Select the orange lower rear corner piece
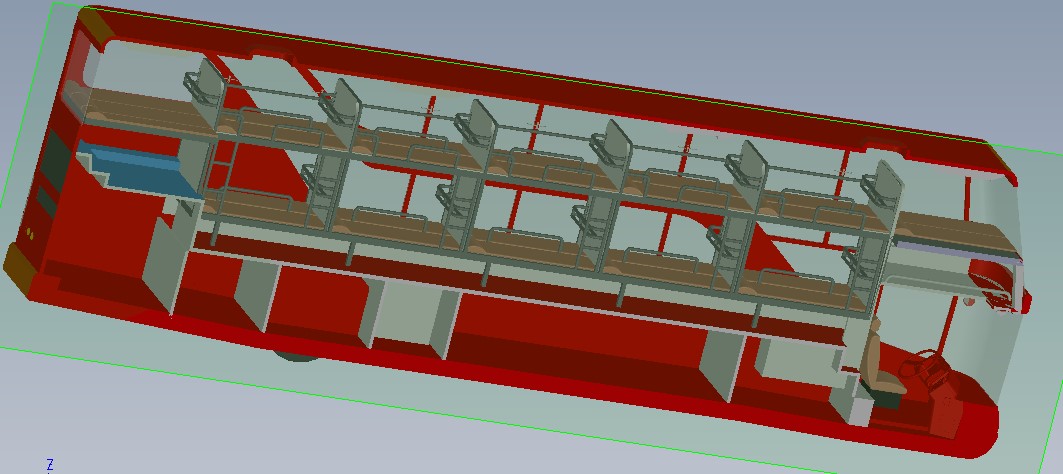Screen dimensions: 1063x474 (19, 270)
